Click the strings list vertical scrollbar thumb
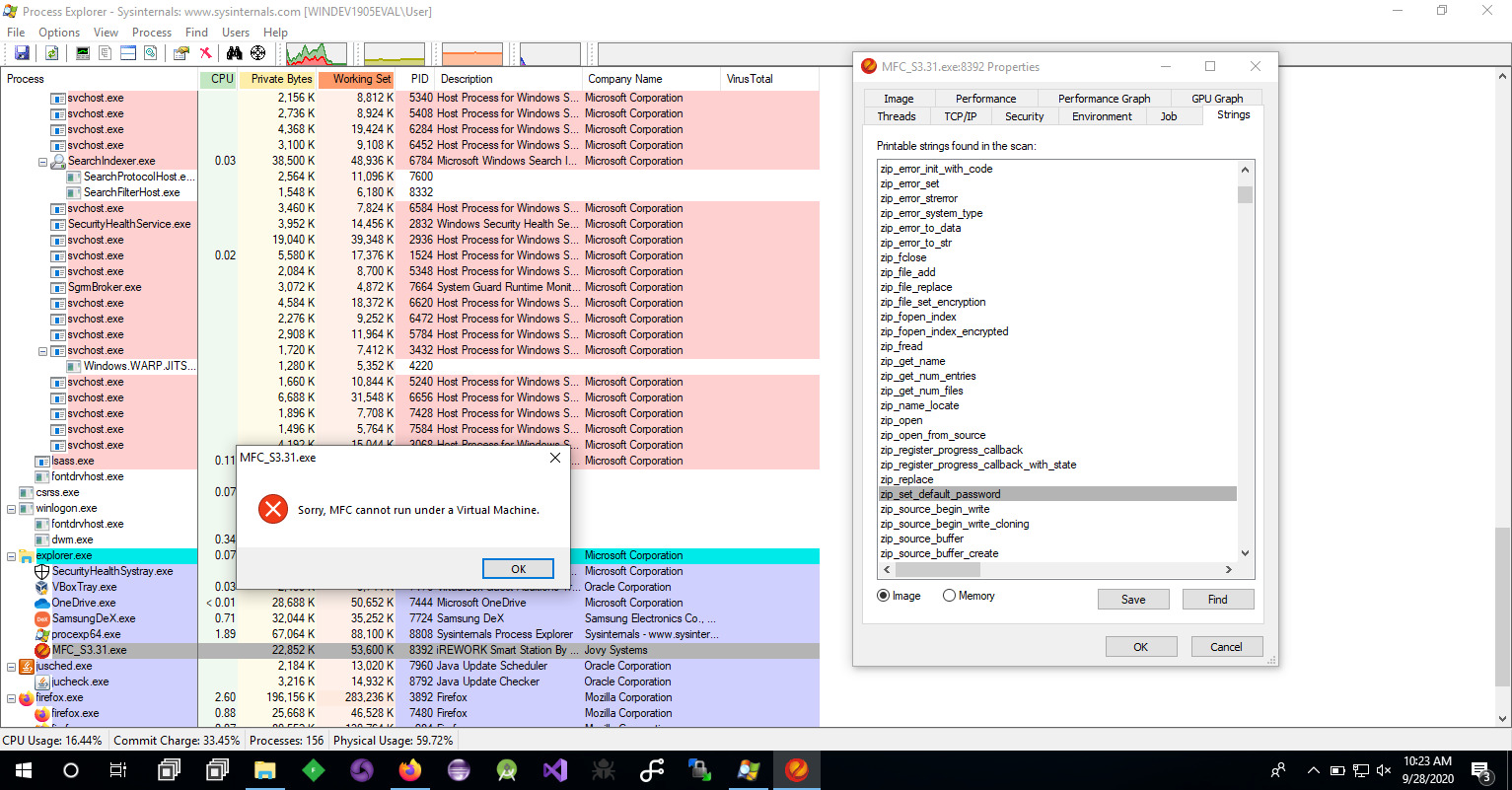This screenshot has height=790, width=1512. tap(1245, 194)
